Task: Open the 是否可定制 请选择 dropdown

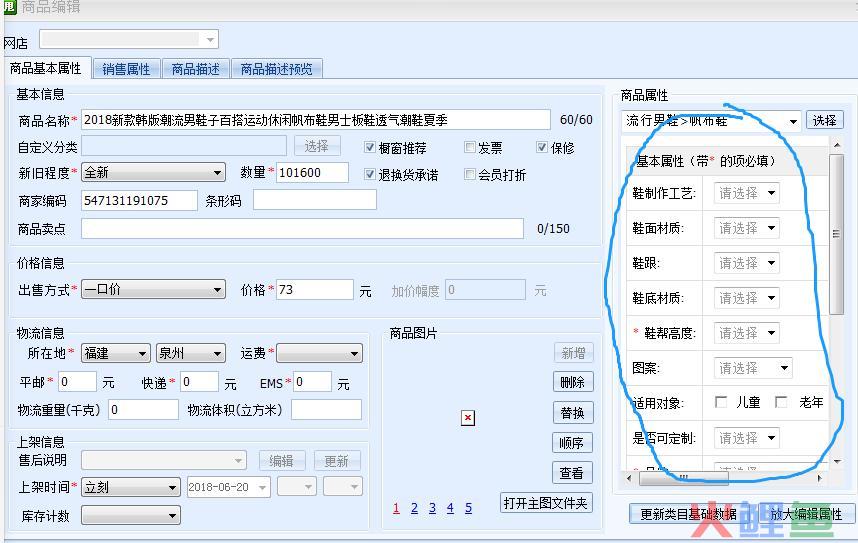Action: (747, 438)
